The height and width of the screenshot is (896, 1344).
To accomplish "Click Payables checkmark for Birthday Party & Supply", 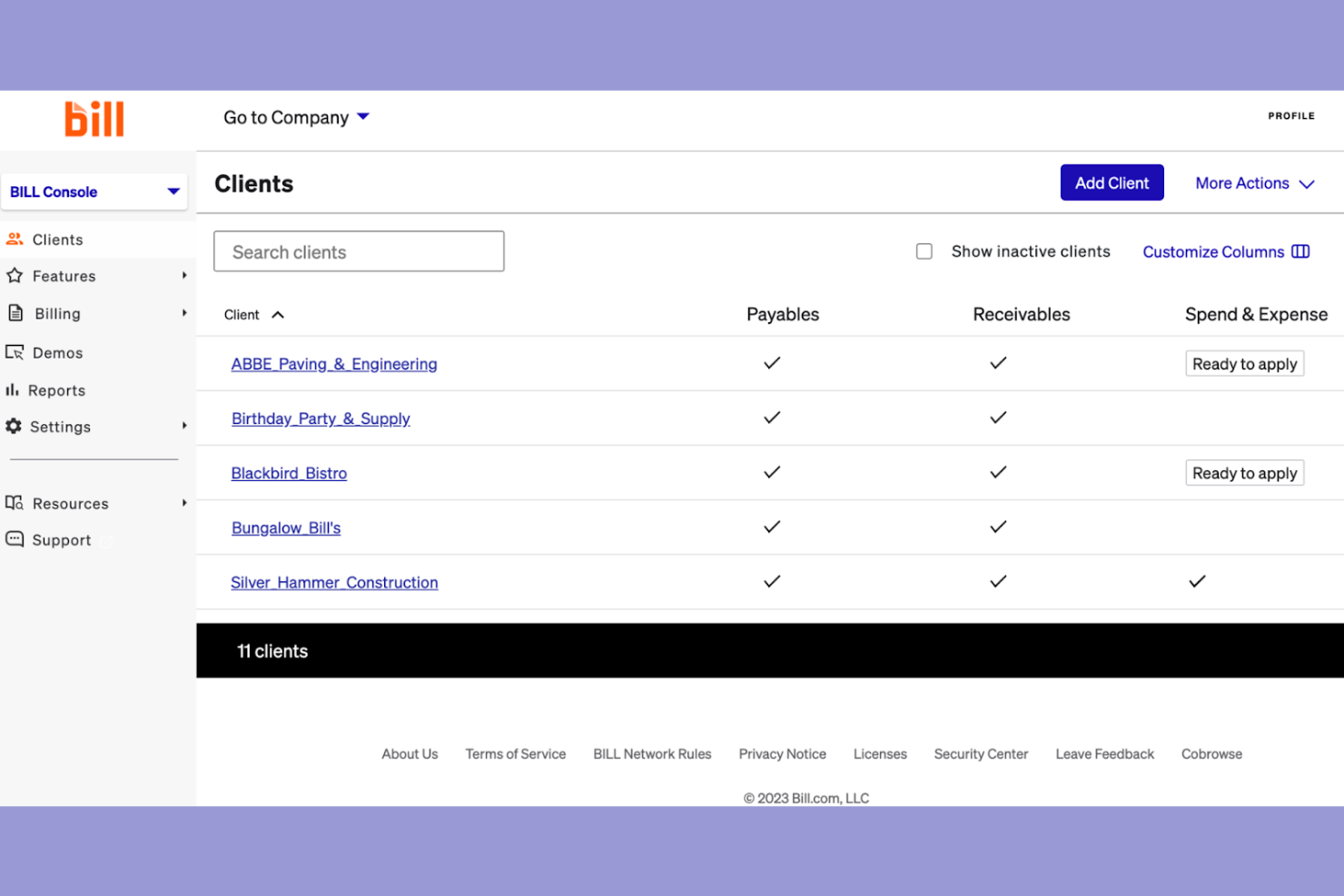I will click(772, 418).
